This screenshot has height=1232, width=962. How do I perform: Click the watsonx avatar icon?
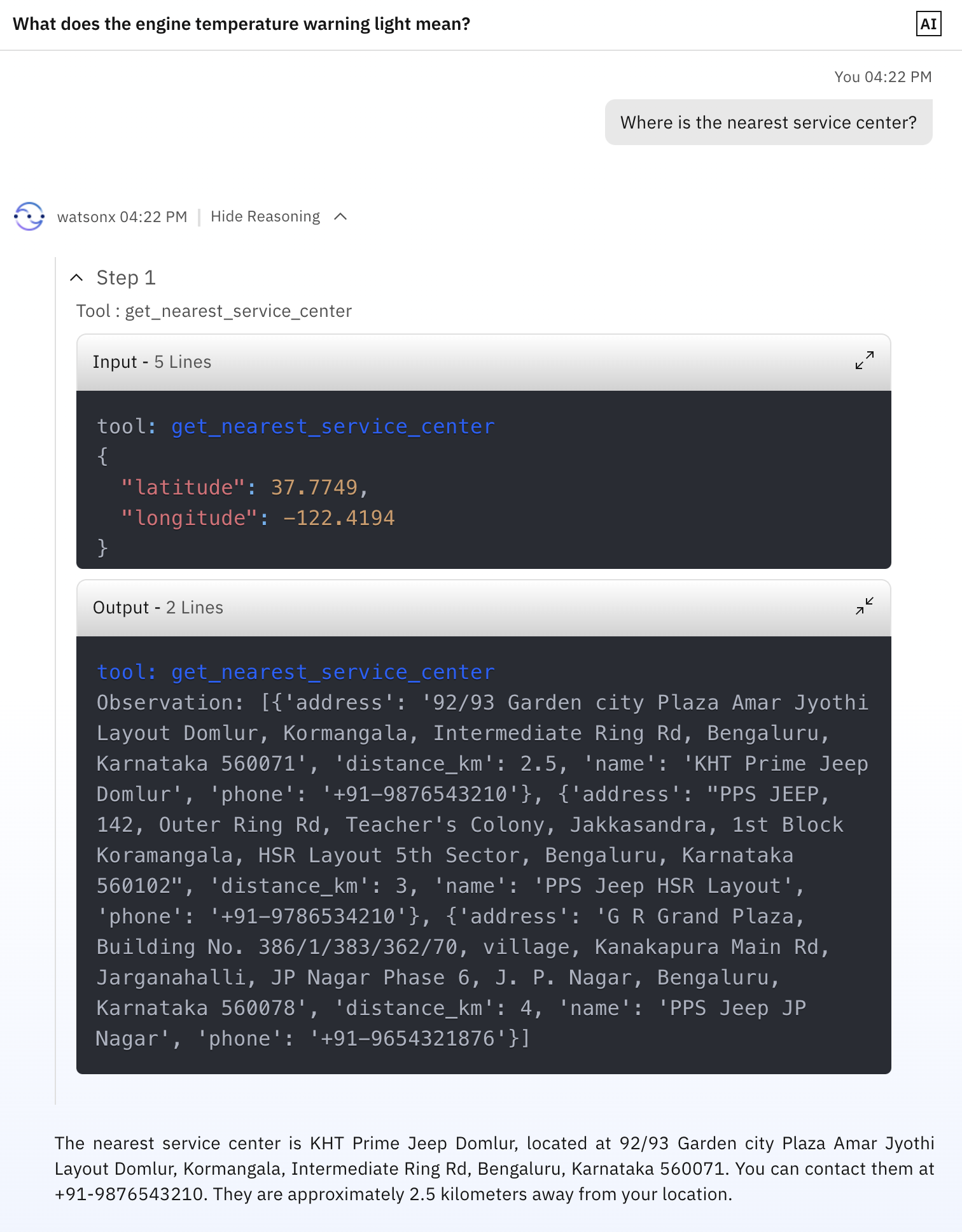(x=29, y=216)
